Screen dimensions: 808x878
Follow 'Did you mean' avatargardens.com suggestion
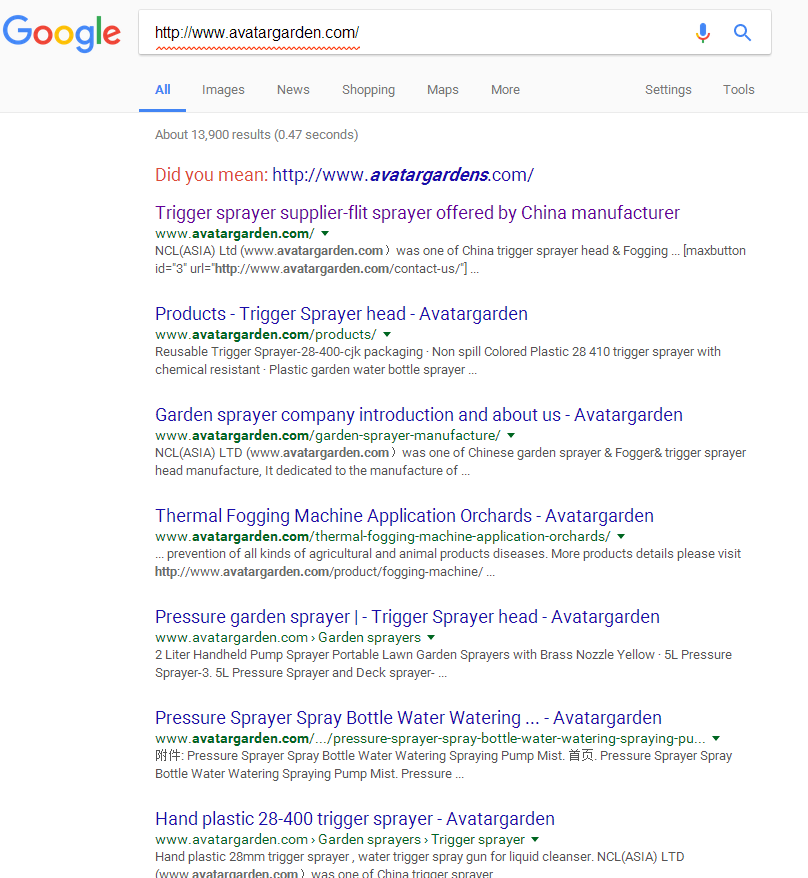click(403, 175)
